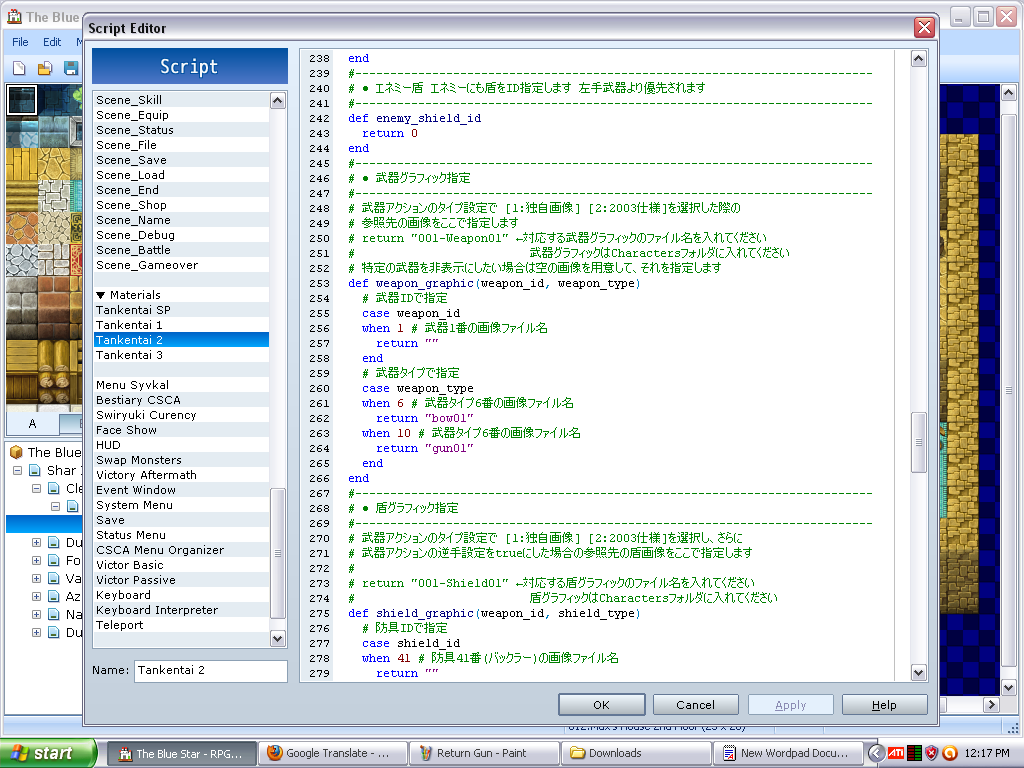Click the Open Project folder icon
Image resolution: width=1024 pixels, height=768 pixels.
[x=45, y=68]
